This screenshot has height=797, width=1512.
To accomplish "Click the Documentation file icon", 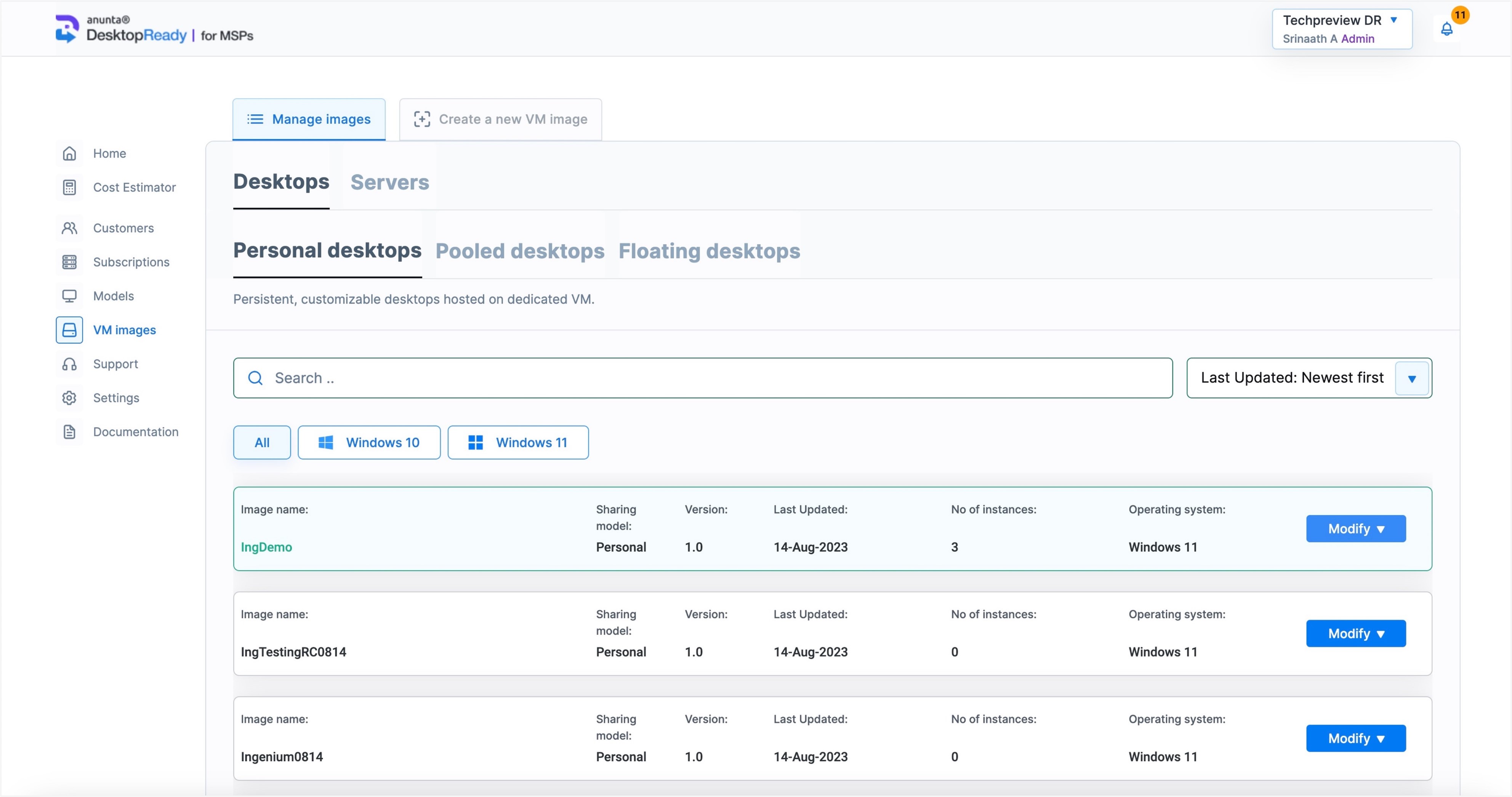I will pyautogui.click(x=69, y=432).
